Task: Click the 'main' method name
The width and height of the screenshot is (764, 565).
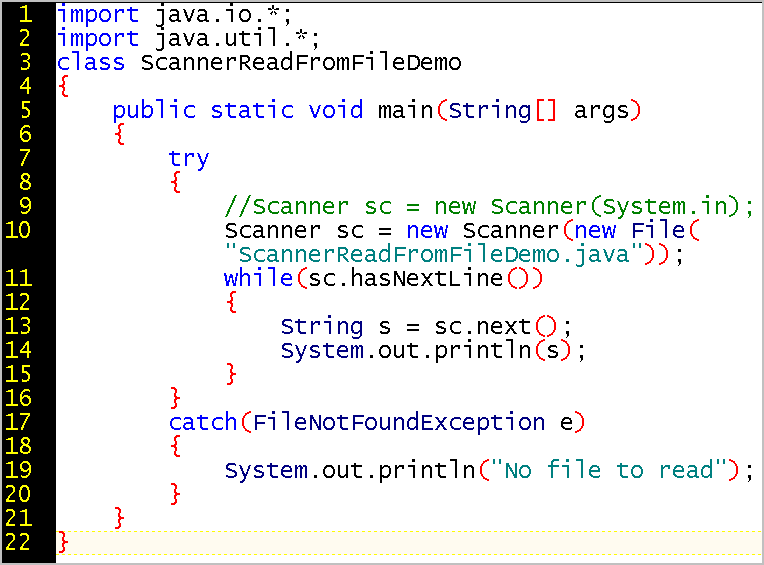Action: click(405, 110)
